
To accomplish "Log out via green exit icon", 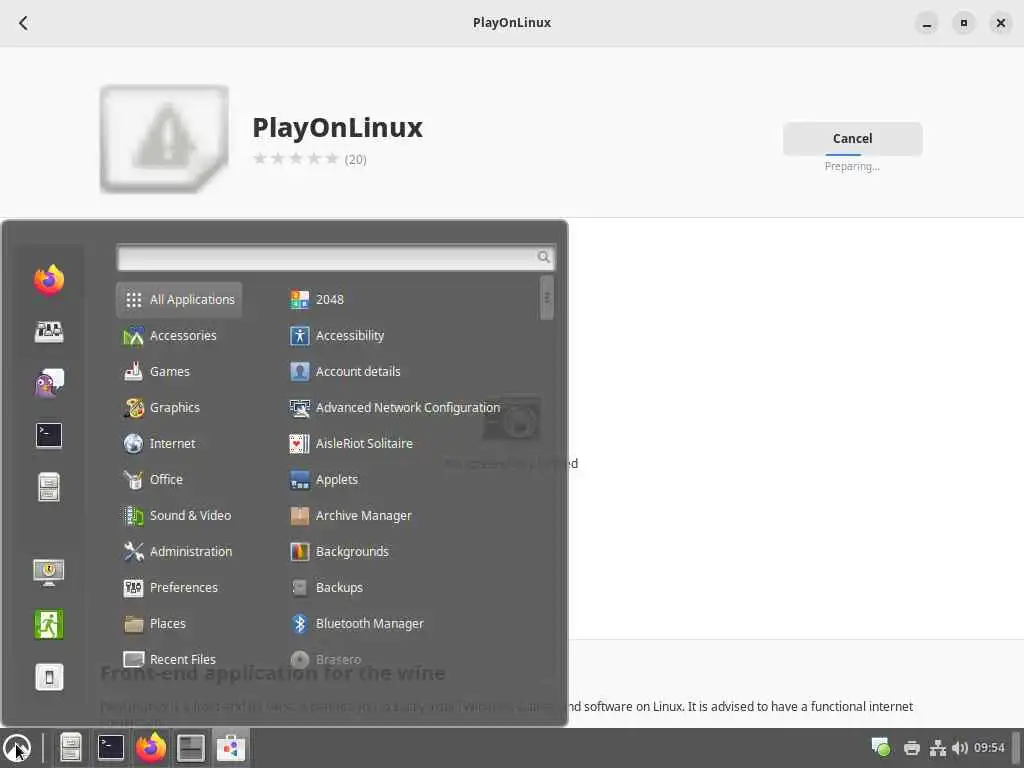I will click(x=49, y=624).
